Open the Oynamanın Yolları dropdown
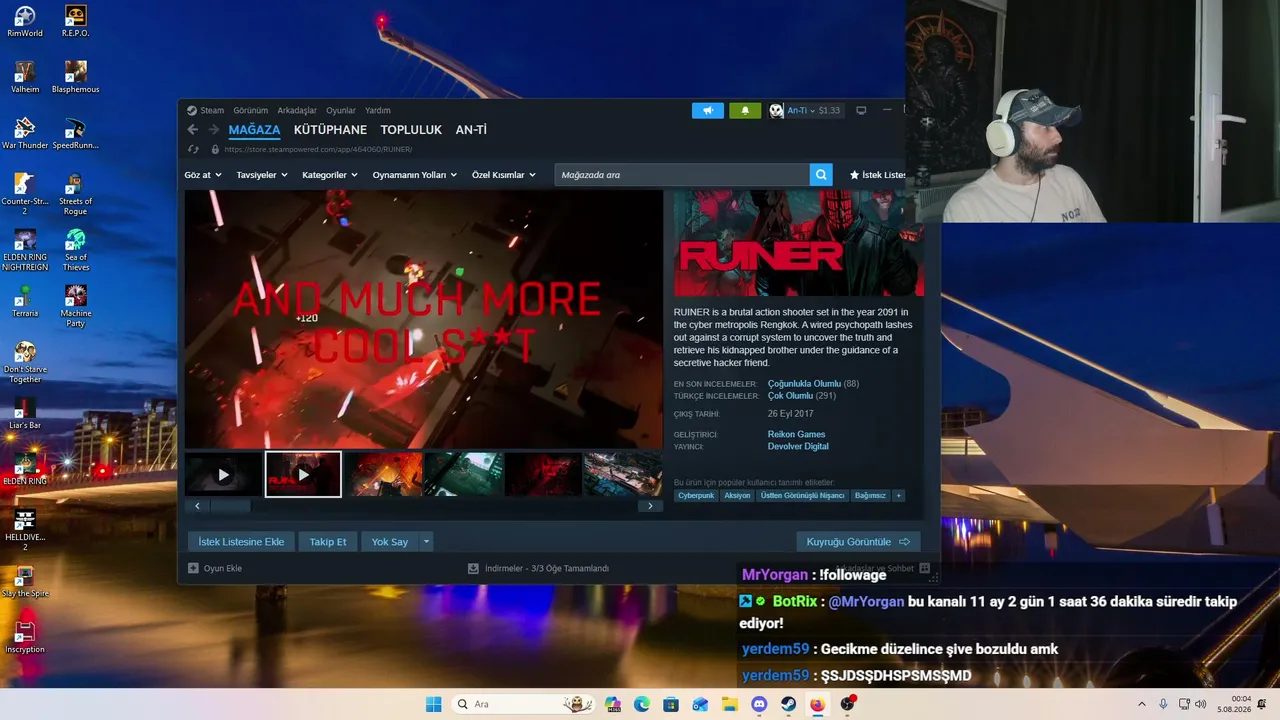 [x=415, y=175]
